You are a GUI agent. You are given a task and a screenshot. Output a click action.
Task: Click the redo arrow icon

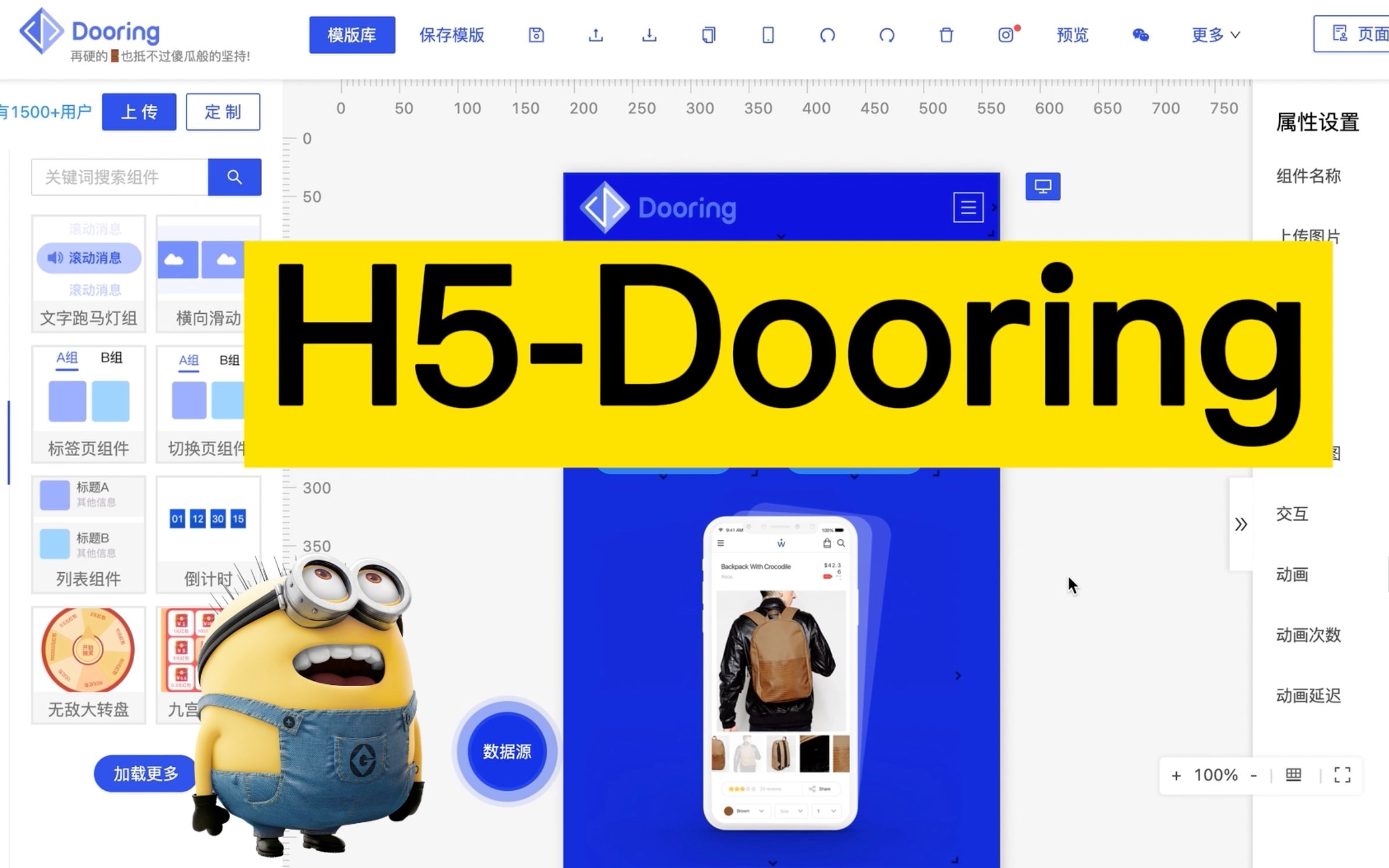pyautogui.click(x=887, y=35)
